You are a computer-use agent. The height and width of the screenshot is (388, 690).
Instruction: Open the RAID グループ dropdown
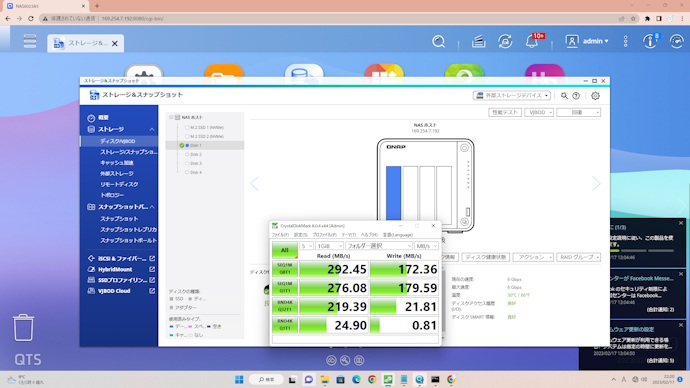(x=578, y=257)
